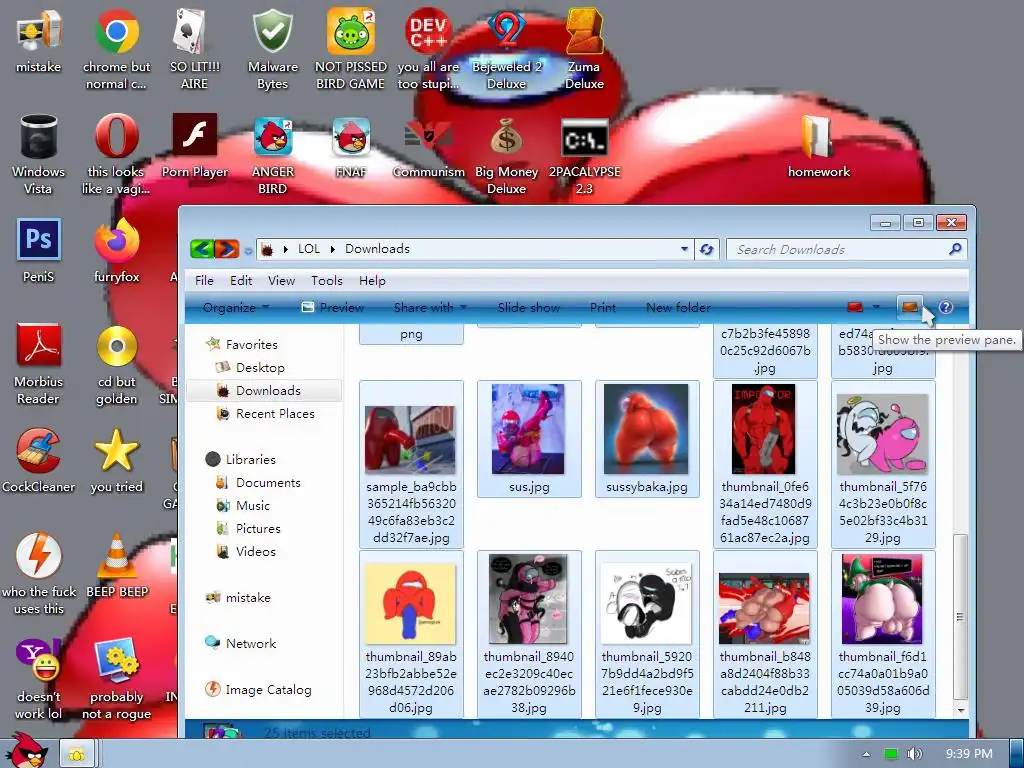
Task: Open the mistake computer desktop icon
Action: (38, 31)
